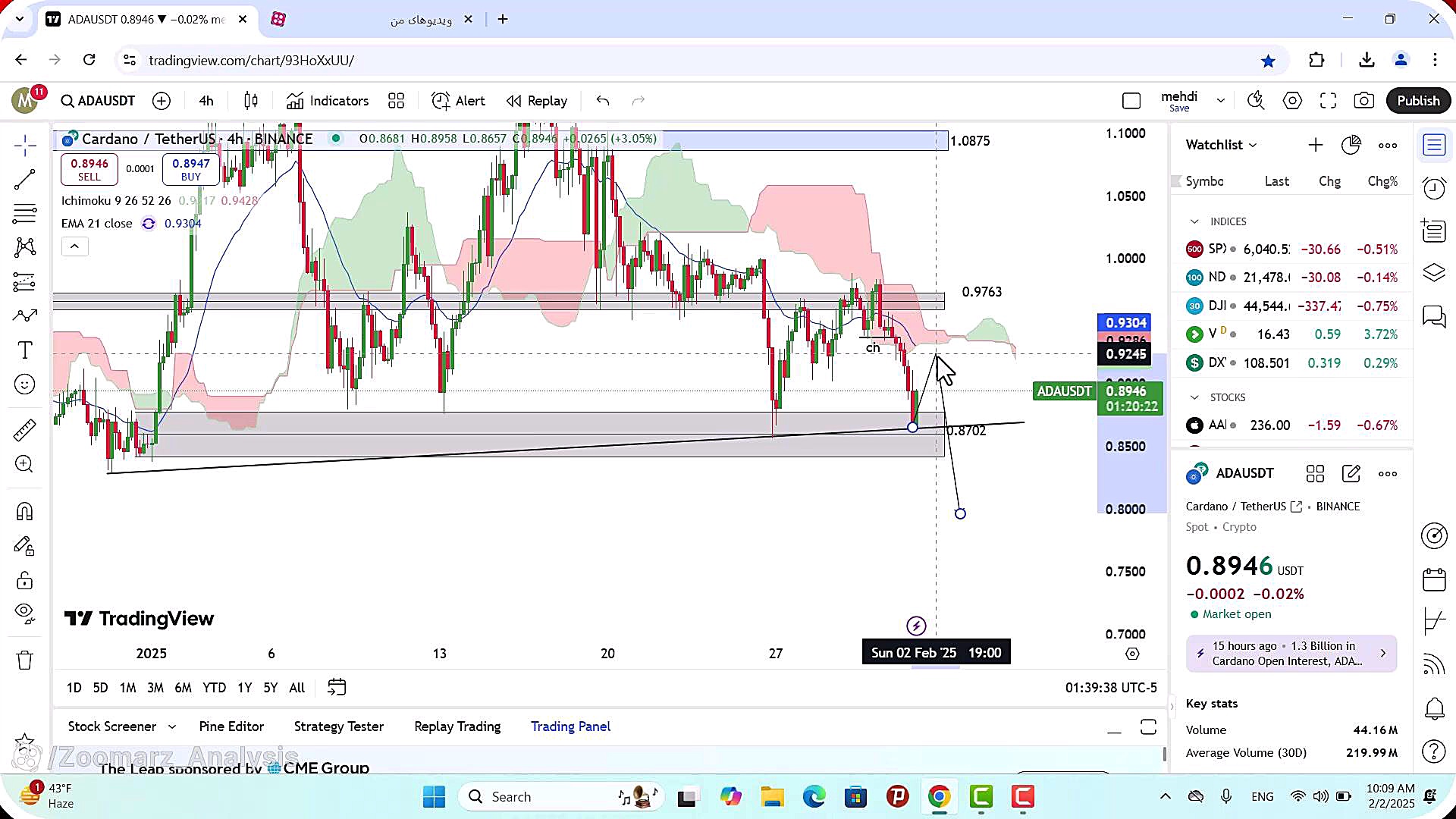Select the 3M time range
The width and height of the screenshot is (1456, 819).
pos(155,688)
